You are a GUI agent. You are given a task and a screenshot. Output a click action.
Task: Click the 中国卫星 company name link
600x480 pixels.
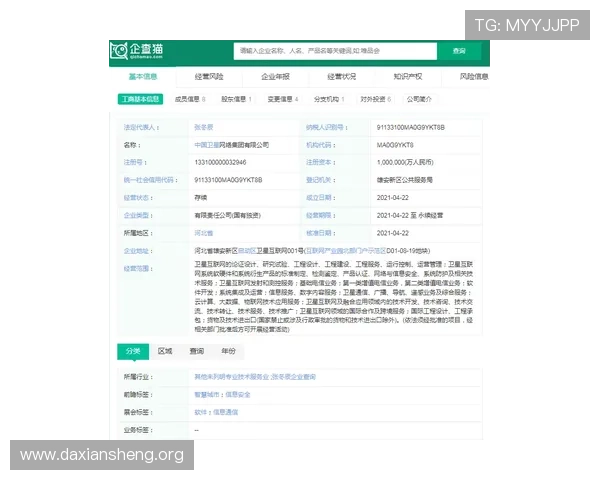click(207, 145)
